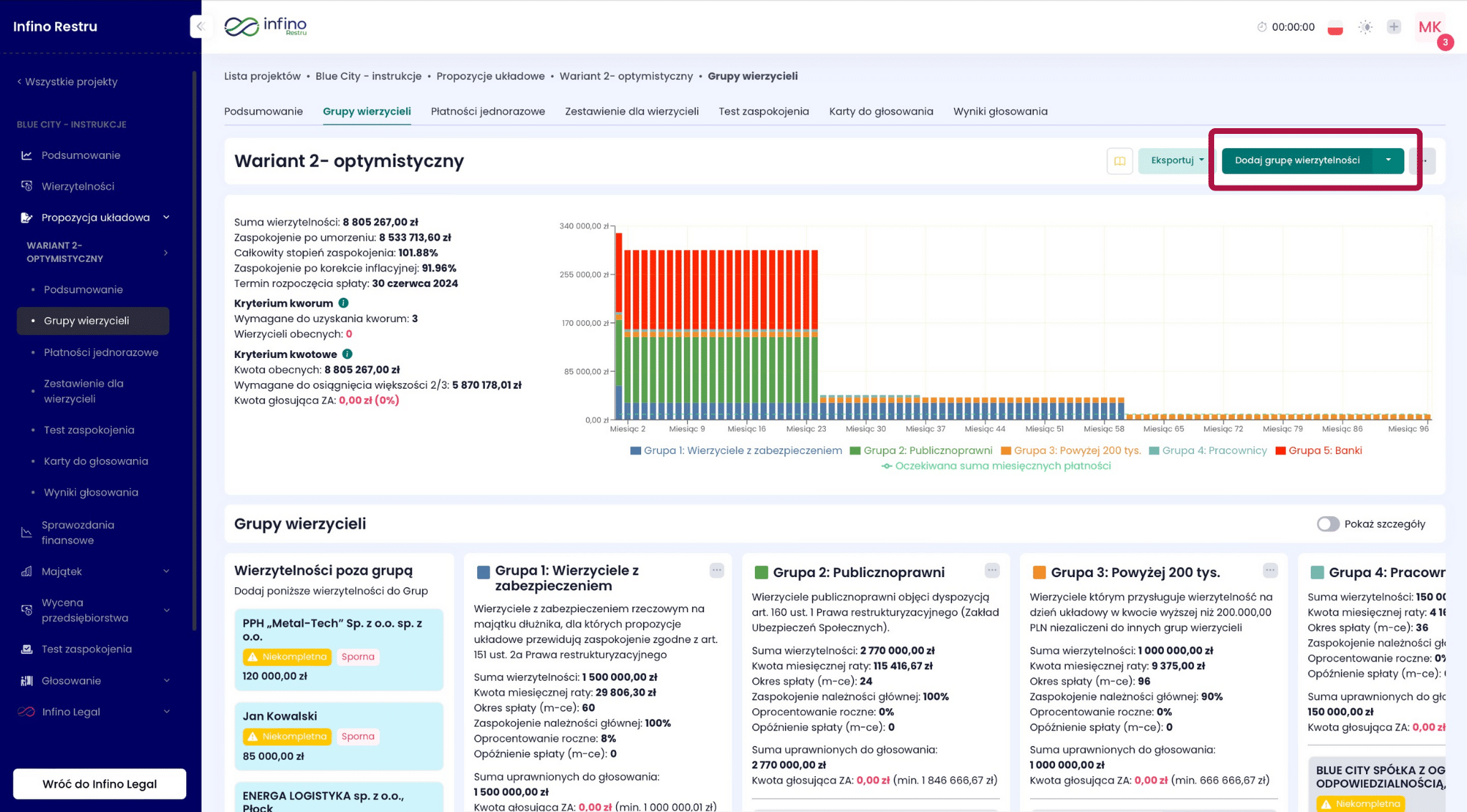Toggle Grupa 2: Publicznoprawni legend series
Screen dimensions: 1467x812
[x=921, y=450]
